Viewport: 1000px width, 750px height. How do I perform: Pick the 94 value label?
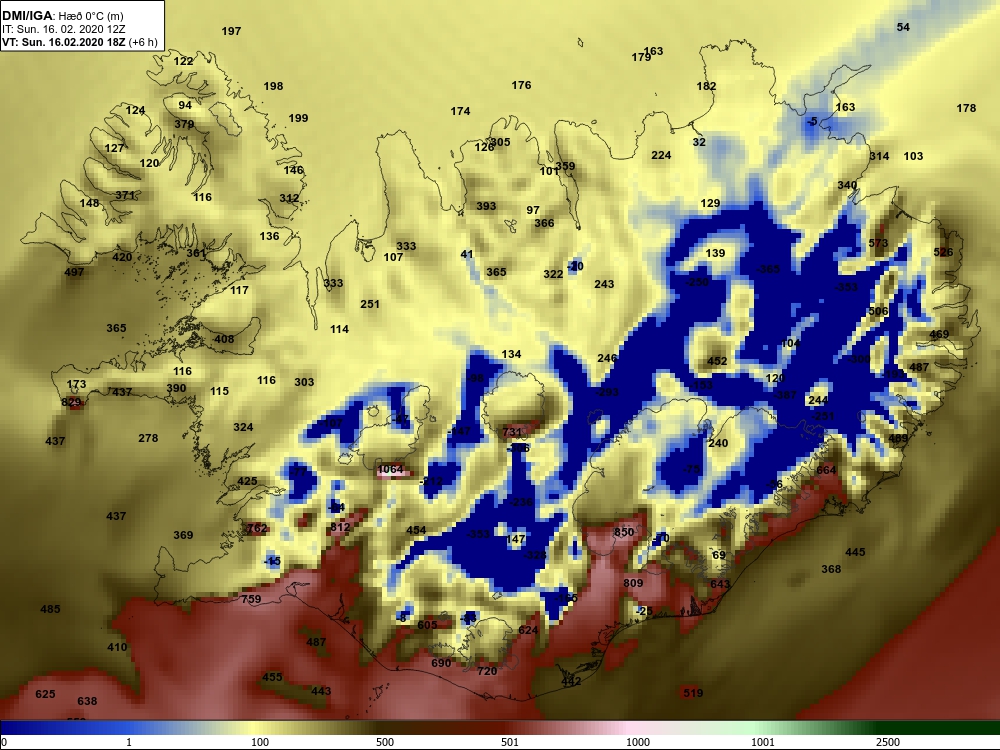tap(185, 105)
